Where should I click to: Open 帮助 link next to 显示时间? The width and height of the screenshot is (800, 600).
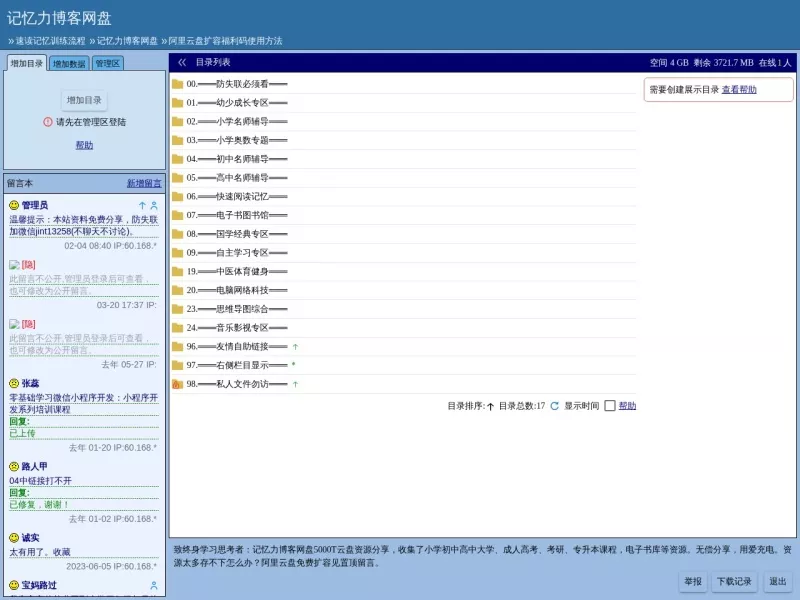pyautogui.click(x=627, y=406)
